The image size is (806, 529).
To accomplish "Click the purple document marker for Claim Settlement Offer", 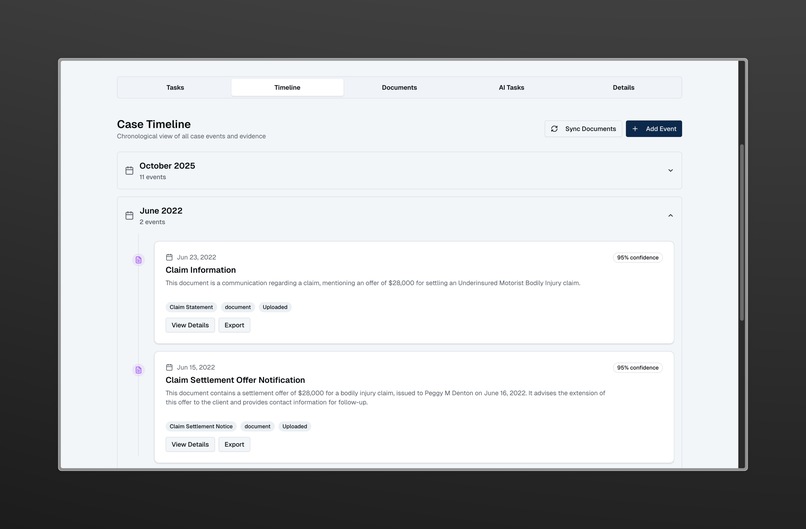I will pyautogui.click(x=138, y=370).
